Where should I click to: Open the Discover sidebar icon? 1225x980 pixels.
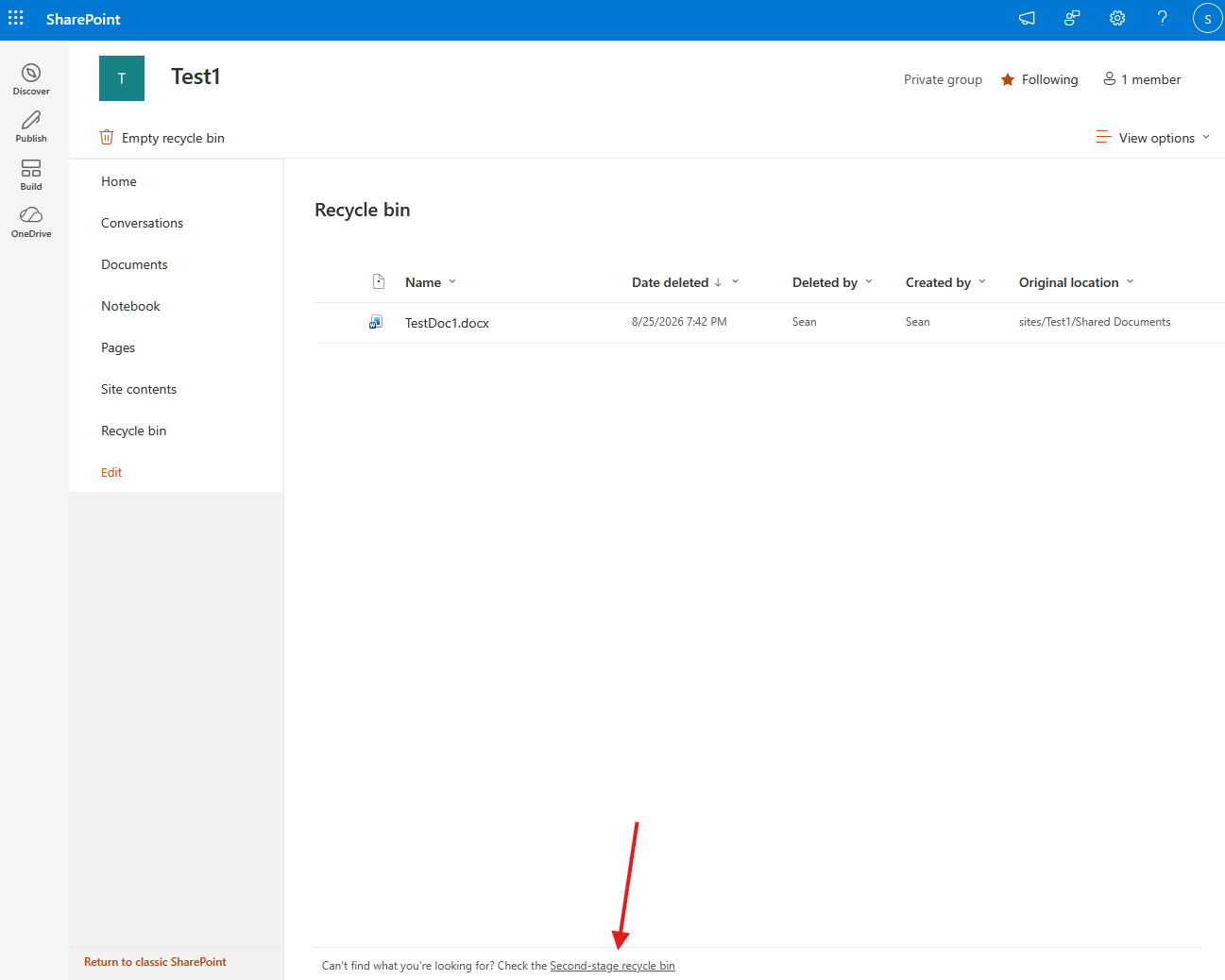pos(31,73)
